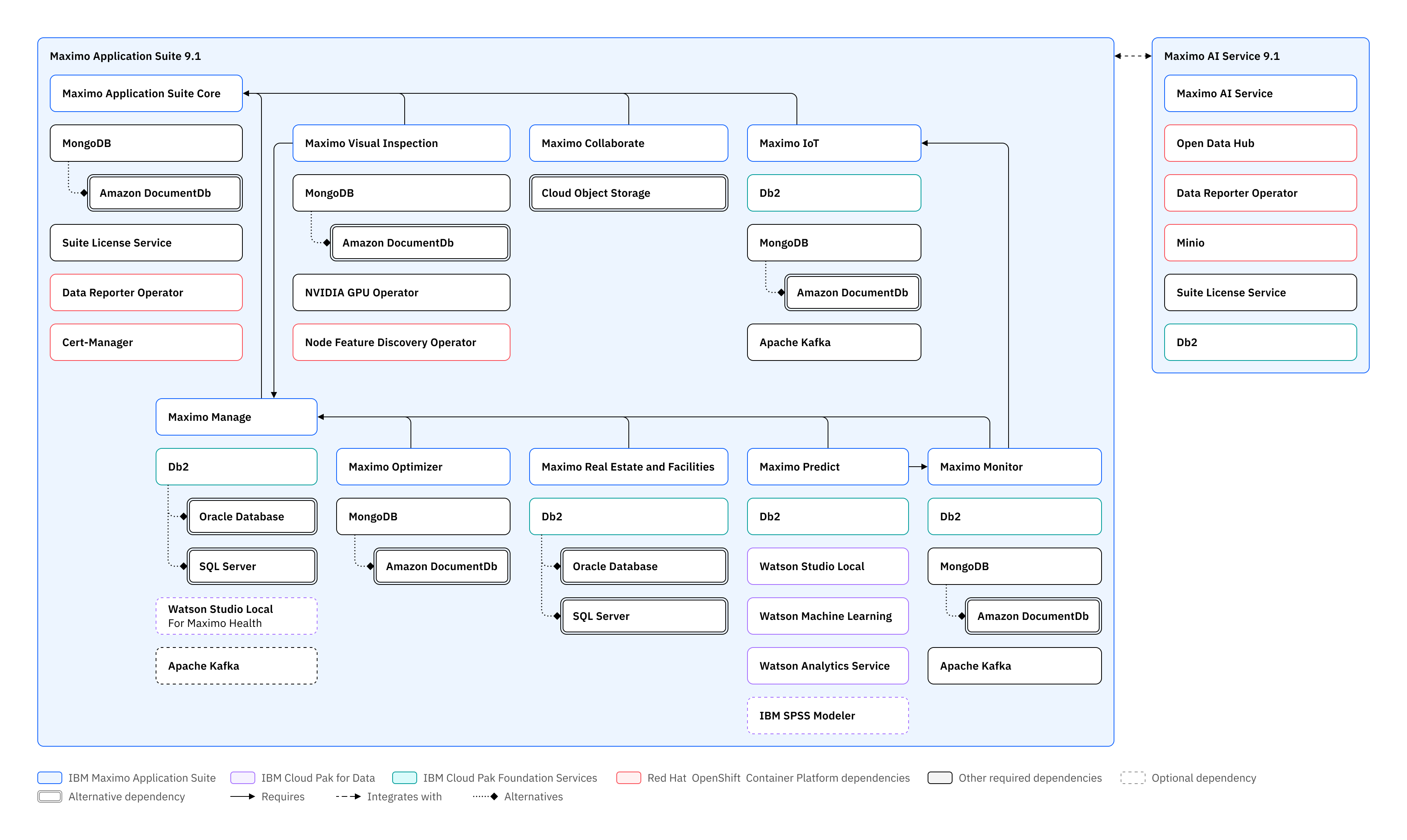
Task: Click the IBM SPSS Modeler optional box
Action: coord(827,716)
